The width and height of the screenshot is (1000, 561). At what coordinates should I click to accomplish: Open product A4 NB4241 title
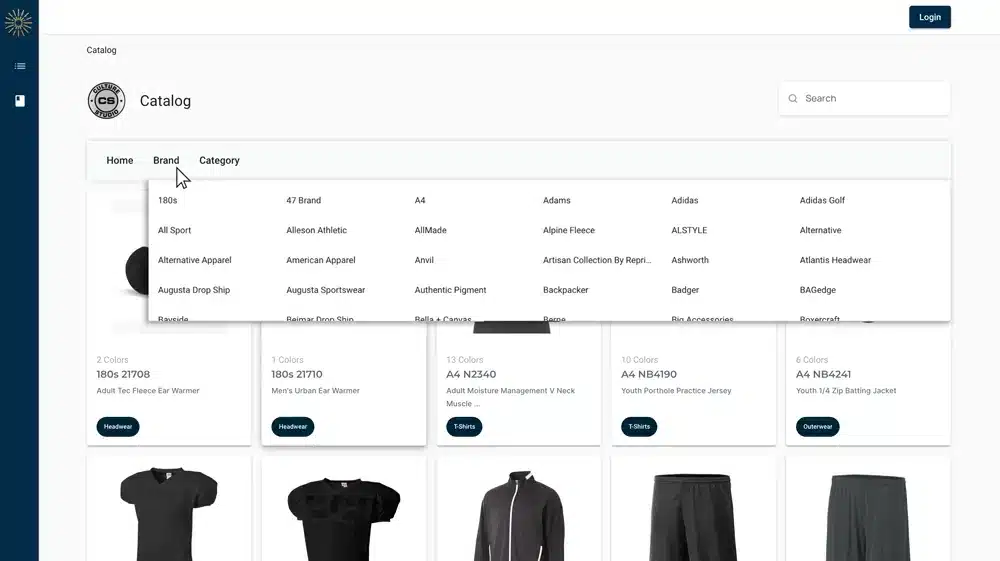point(823,374)
